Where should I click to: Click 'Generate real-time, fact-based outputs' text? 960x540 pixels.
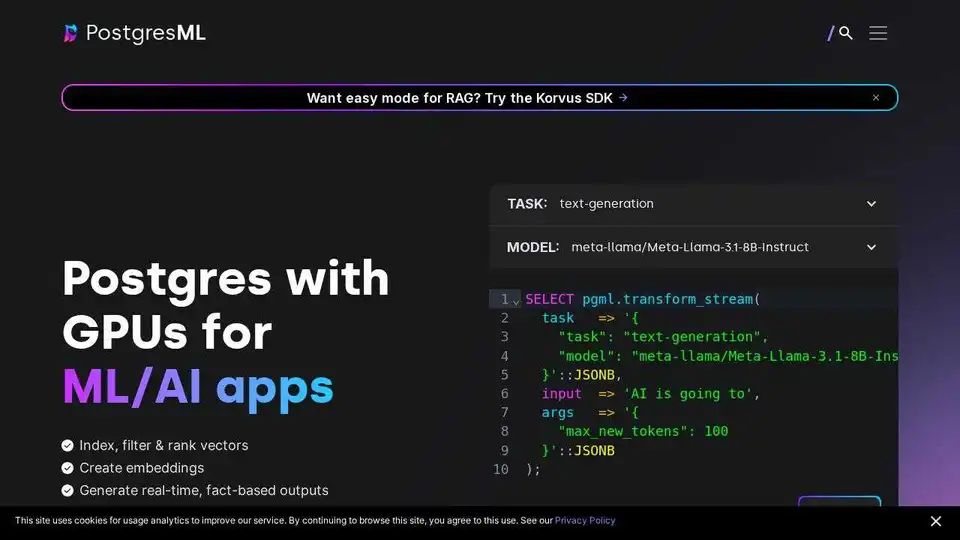click(204, 491)
